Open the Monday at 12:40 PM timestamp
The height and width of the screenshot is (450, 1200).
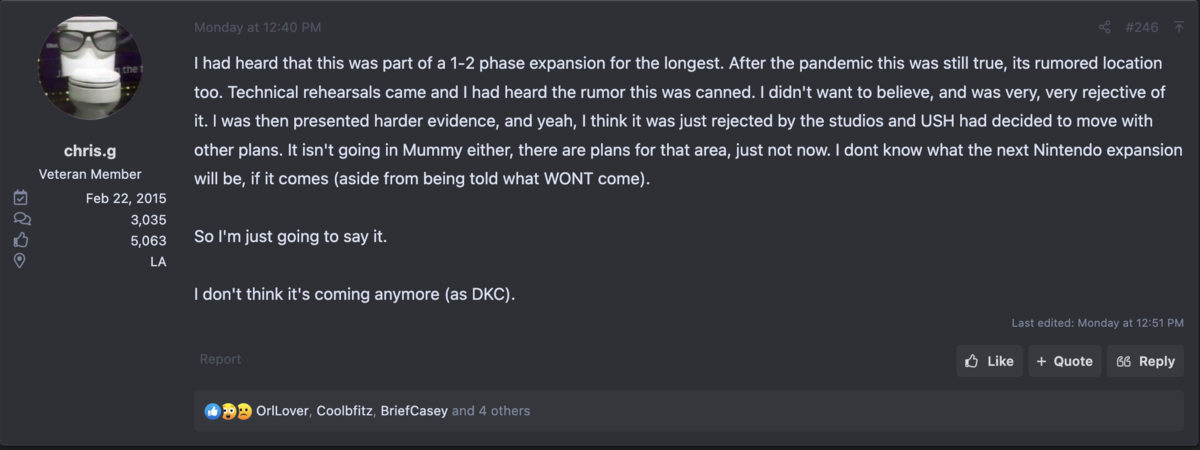258,27
